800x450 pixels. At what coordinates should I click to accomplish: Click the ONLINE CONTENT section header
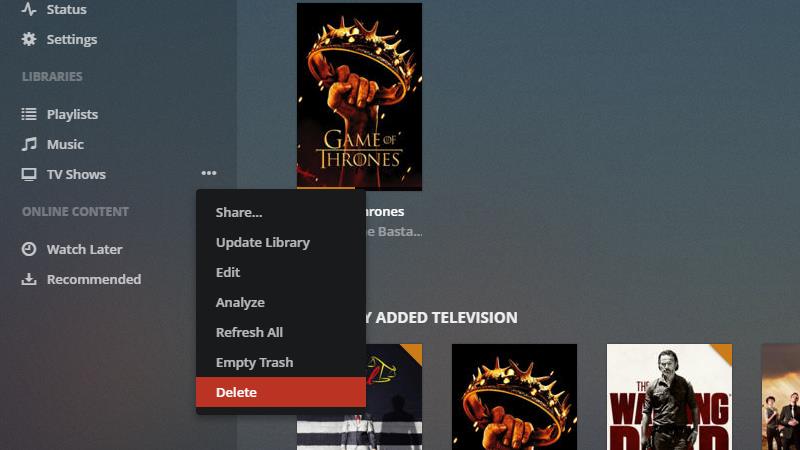pos(75,211)
